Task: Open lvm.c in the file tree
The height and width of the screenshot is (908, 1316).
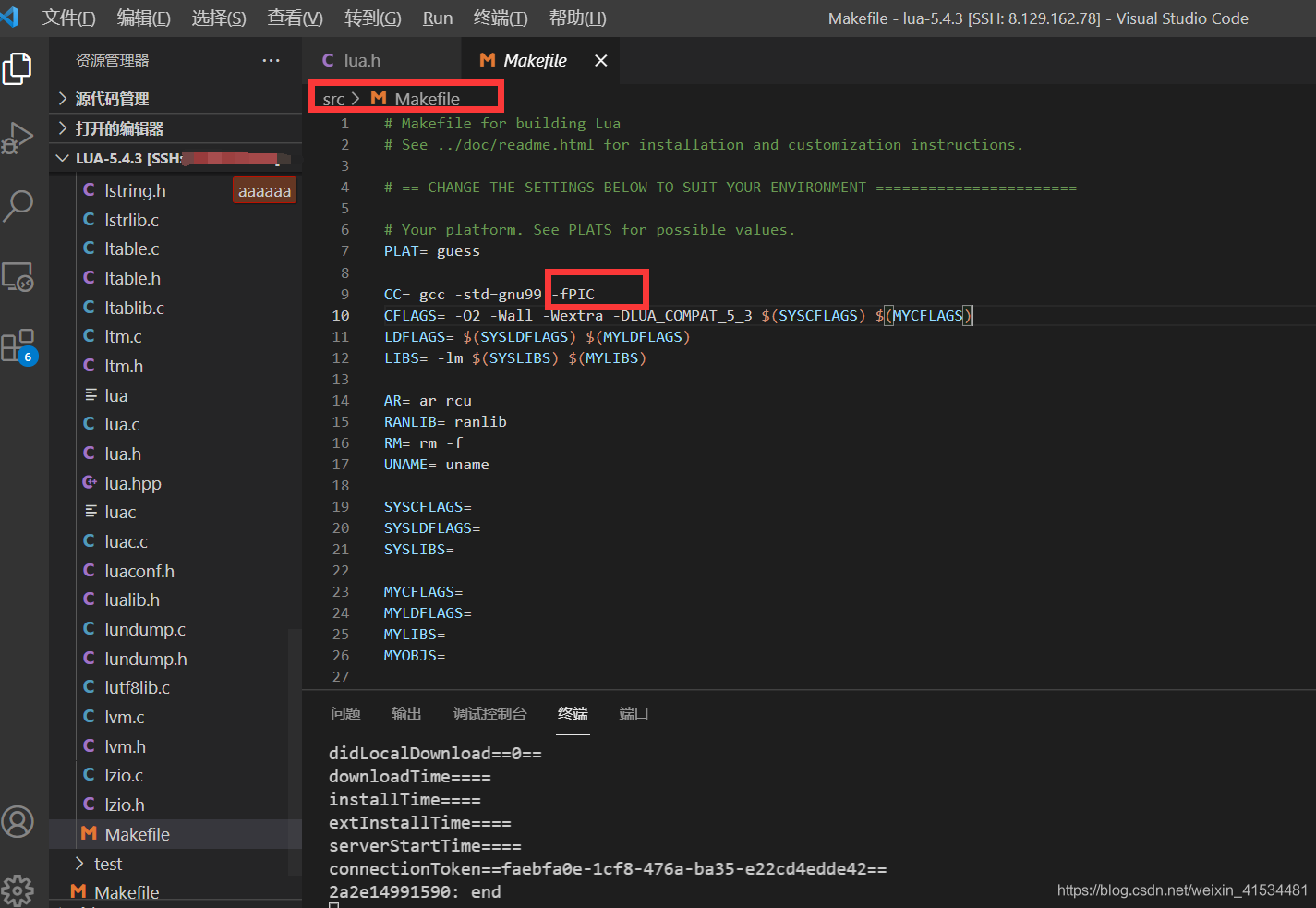Action: click(124, 717)
